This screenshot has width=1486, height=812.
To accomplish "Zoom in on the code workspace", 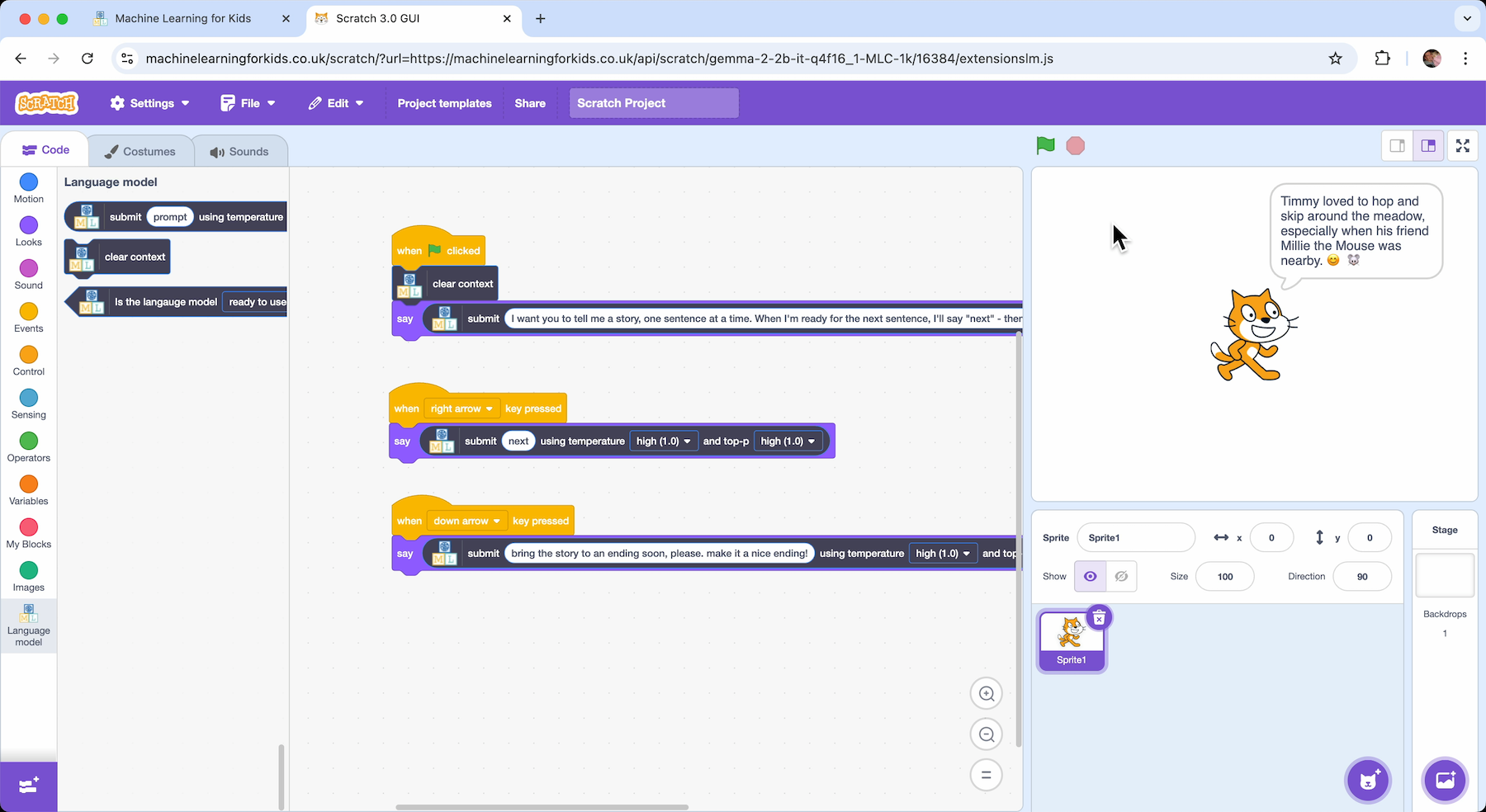I will pyautogui.click(x=986, y=694).
